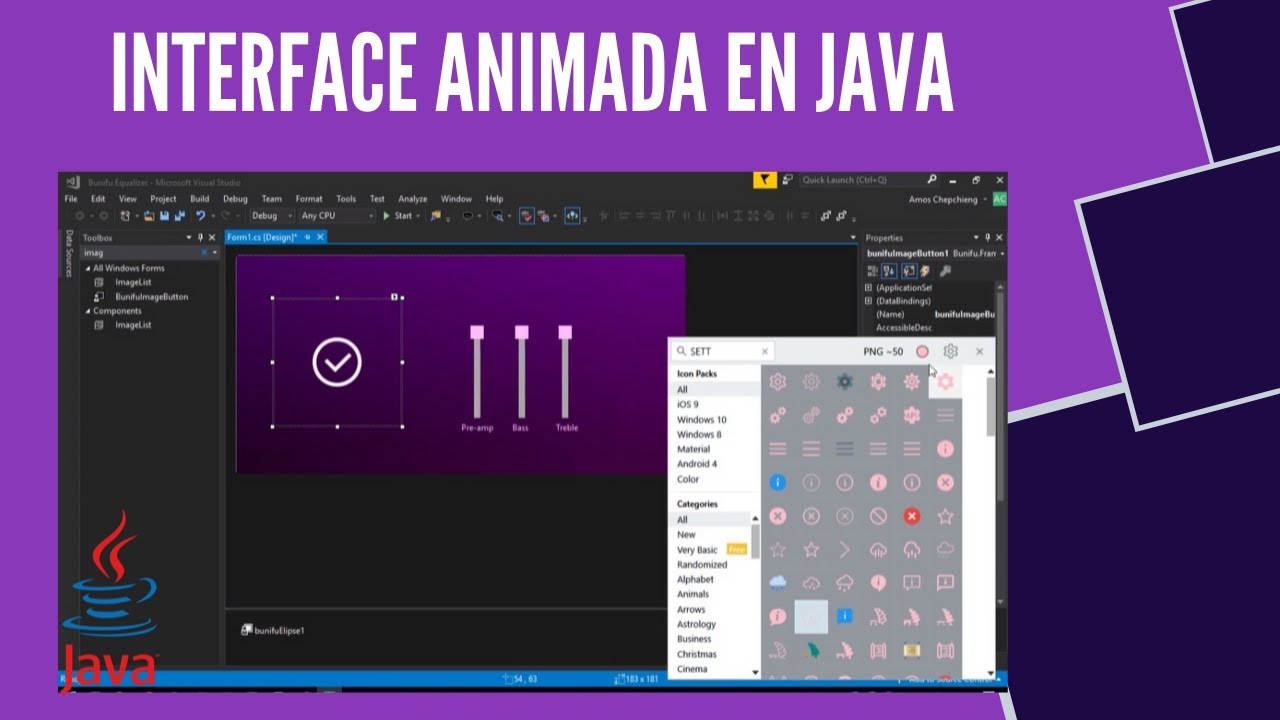The image size is (1280, 720).
Task: Click the white checkmark image button
Action: click(x=337, y=362)
